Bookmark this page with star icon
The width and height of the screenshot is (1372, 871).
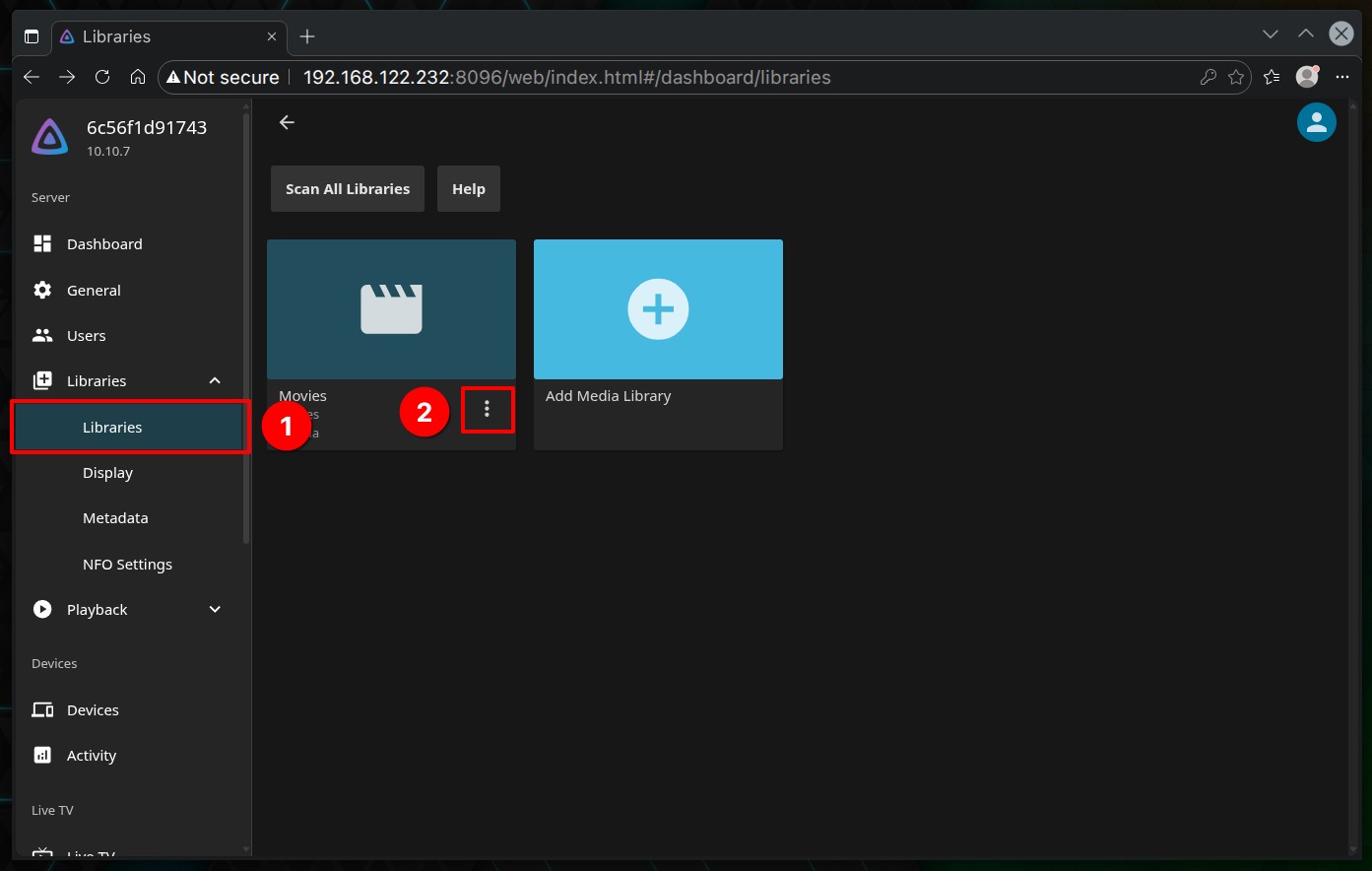pyautogui.click(x=1236, y=77)
